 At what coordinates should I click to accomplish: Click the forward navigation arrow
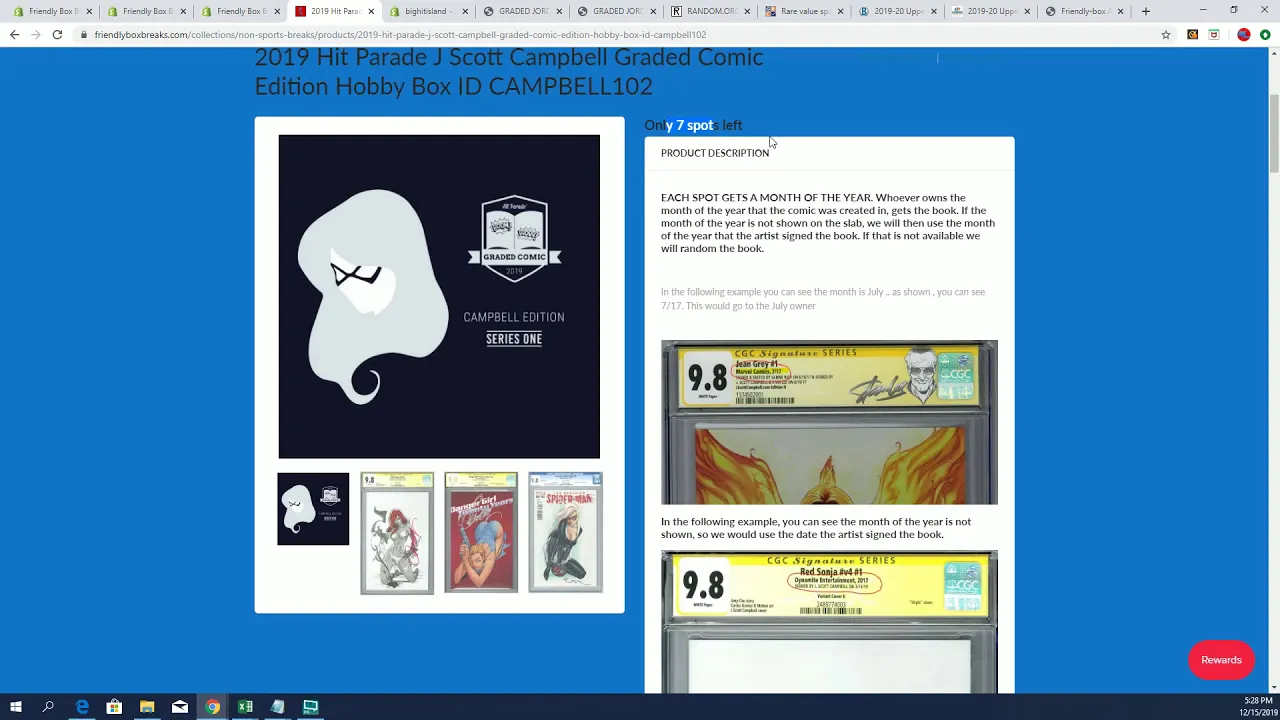click(x=36, y=34)
